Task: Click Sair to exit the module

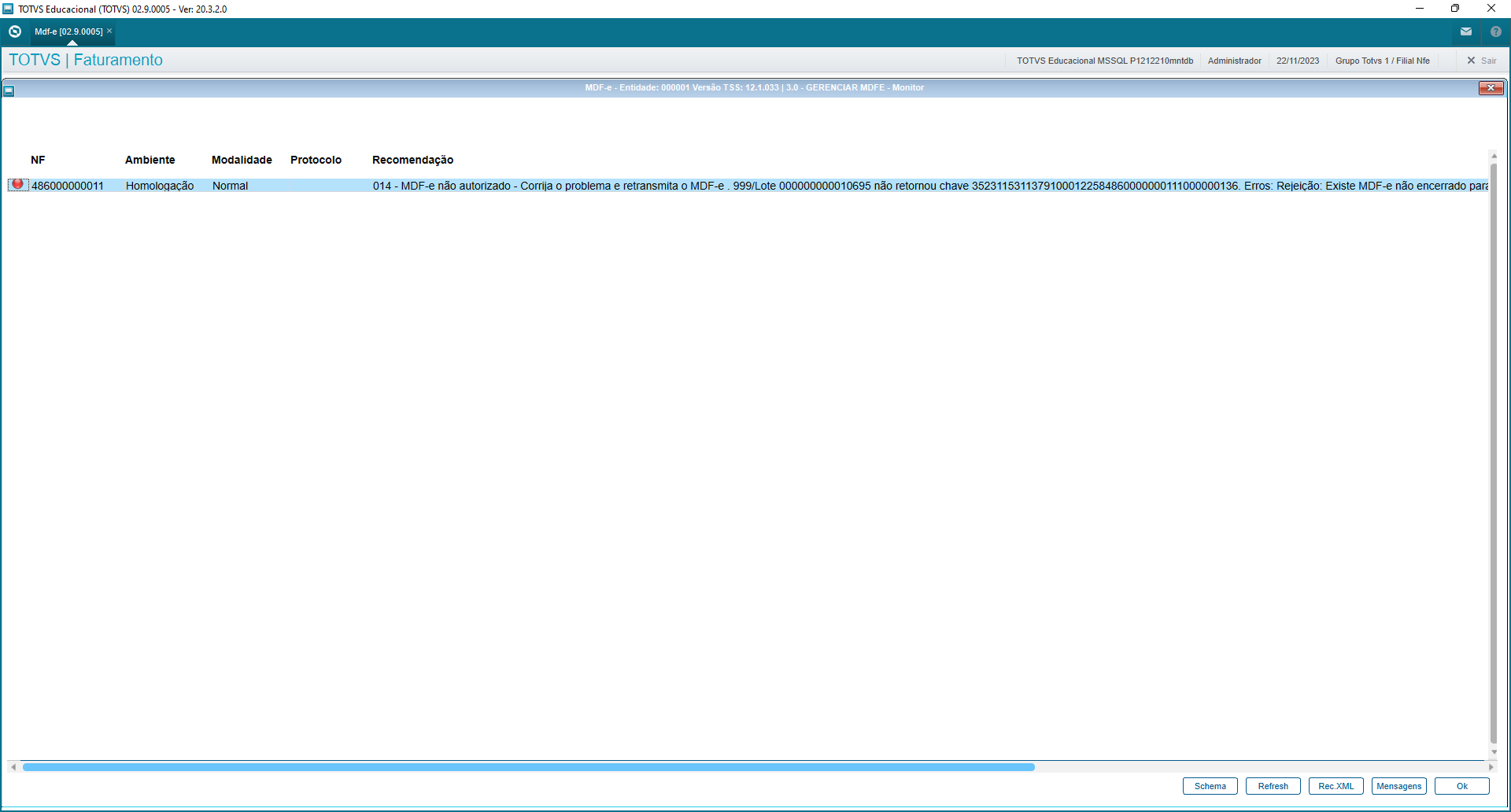Action: (1482, 61)
